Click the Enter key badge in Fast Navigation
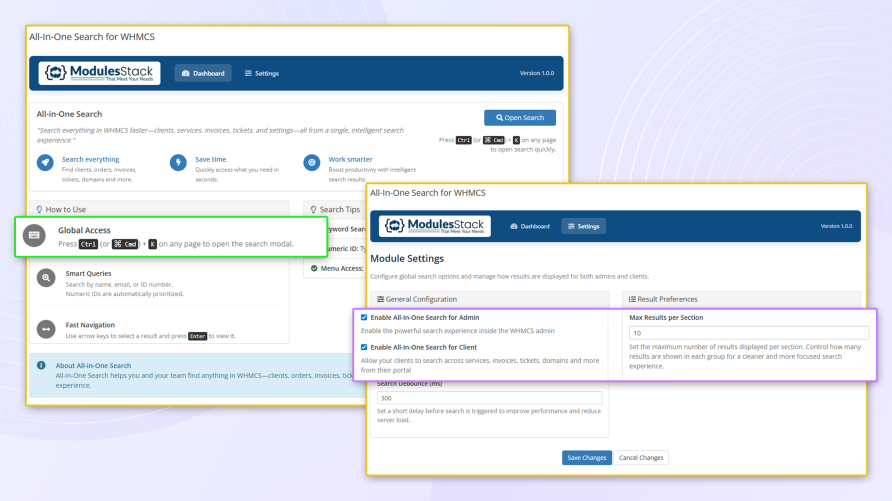 [197, 336]
